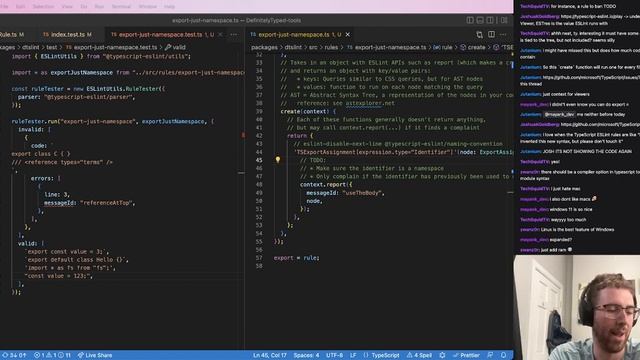The image size is (640, 360).
Task: Click the 'packages' breadcrumb in right editor
Action: (264, 47)
